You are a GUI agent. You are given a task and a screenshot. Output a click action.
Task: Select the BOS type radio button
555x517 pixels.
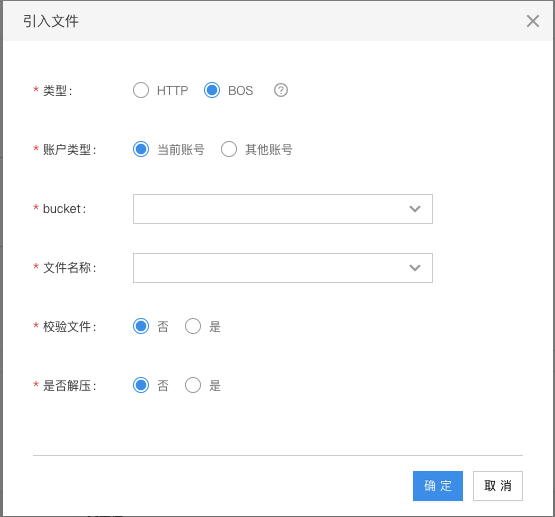212,90
